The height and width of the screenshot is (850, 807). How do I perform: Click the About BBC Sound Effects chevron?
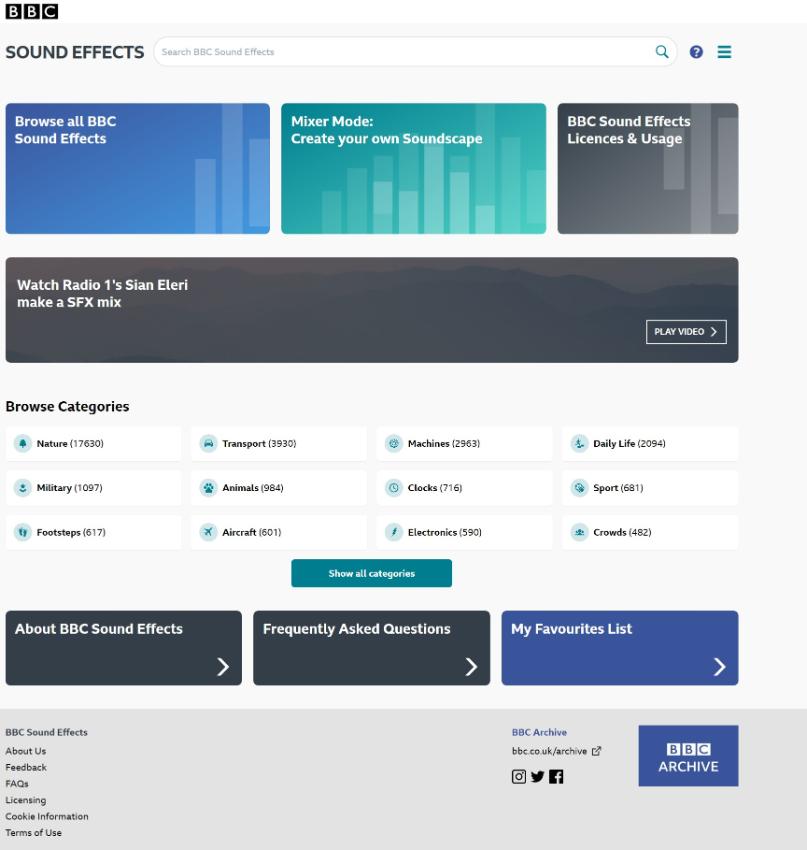click(223, 667)
